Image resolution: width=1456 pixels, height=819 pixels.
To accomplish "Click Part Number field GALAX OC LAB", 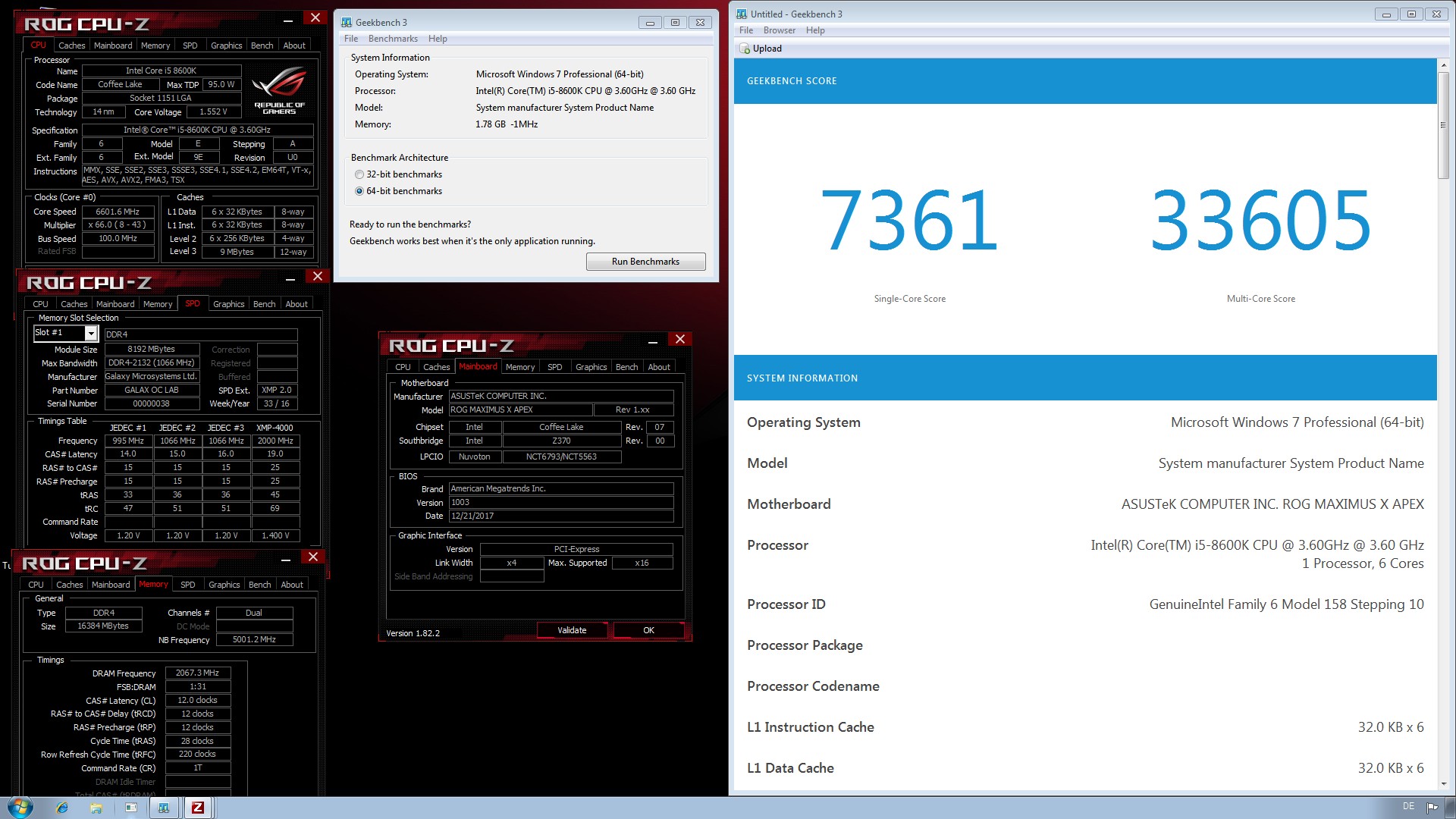I will (x=152, y=390).
